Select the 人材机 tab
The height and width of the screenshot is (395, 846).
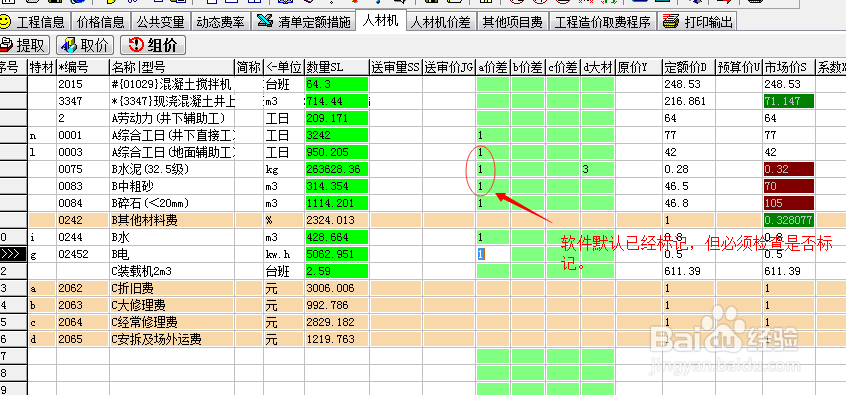[x=380, y=21]
